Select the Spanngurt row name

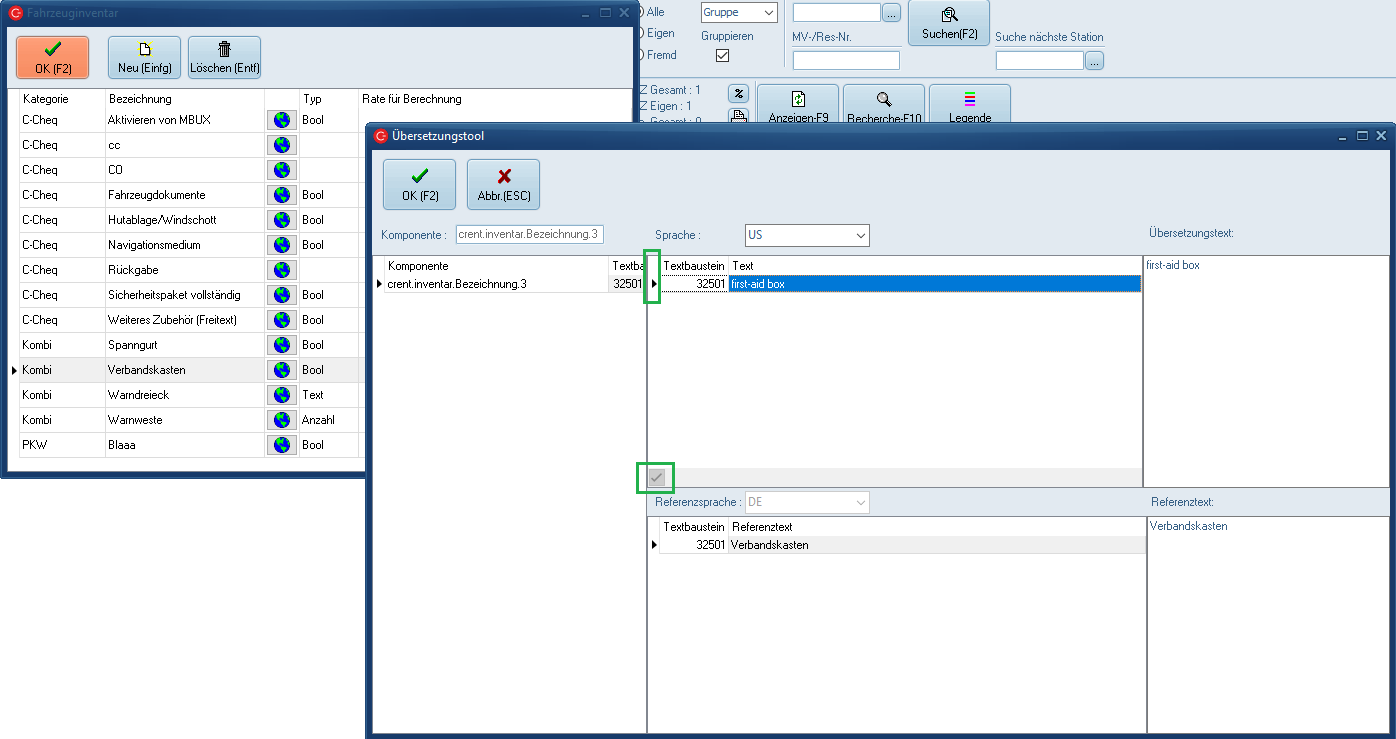click(132, 345)
